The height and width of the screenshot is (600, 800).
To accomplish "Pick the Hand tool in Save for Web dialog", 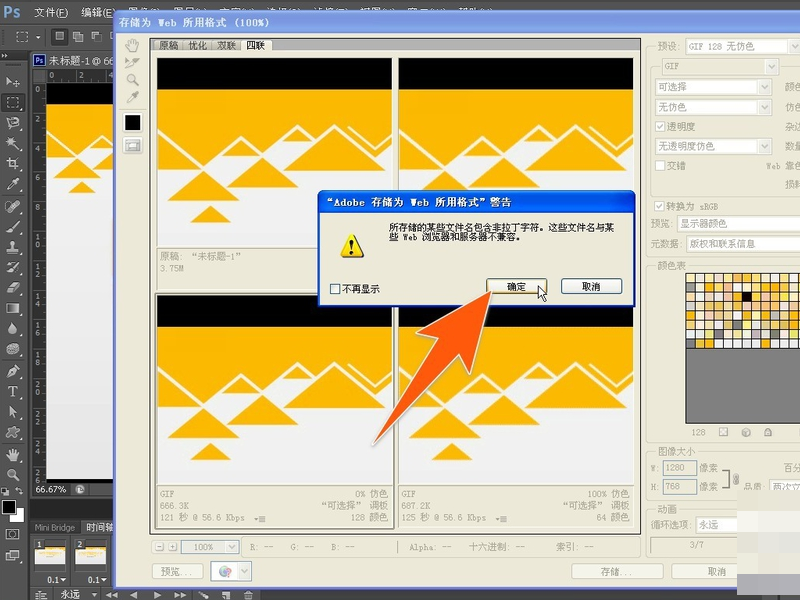I will [x=133, y=46].
